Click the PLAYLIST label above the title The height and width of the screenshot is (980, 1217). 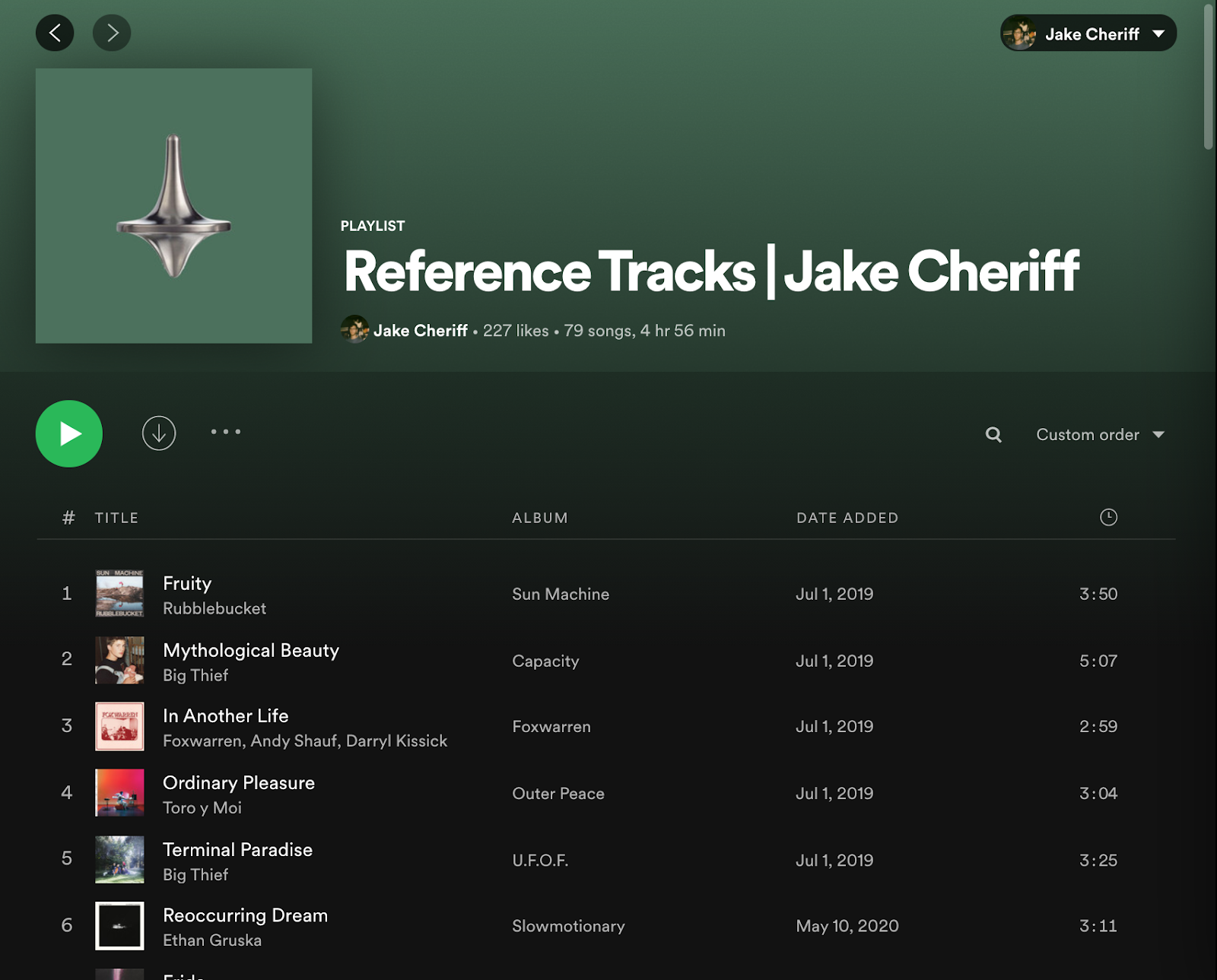(x=373, y=226)
